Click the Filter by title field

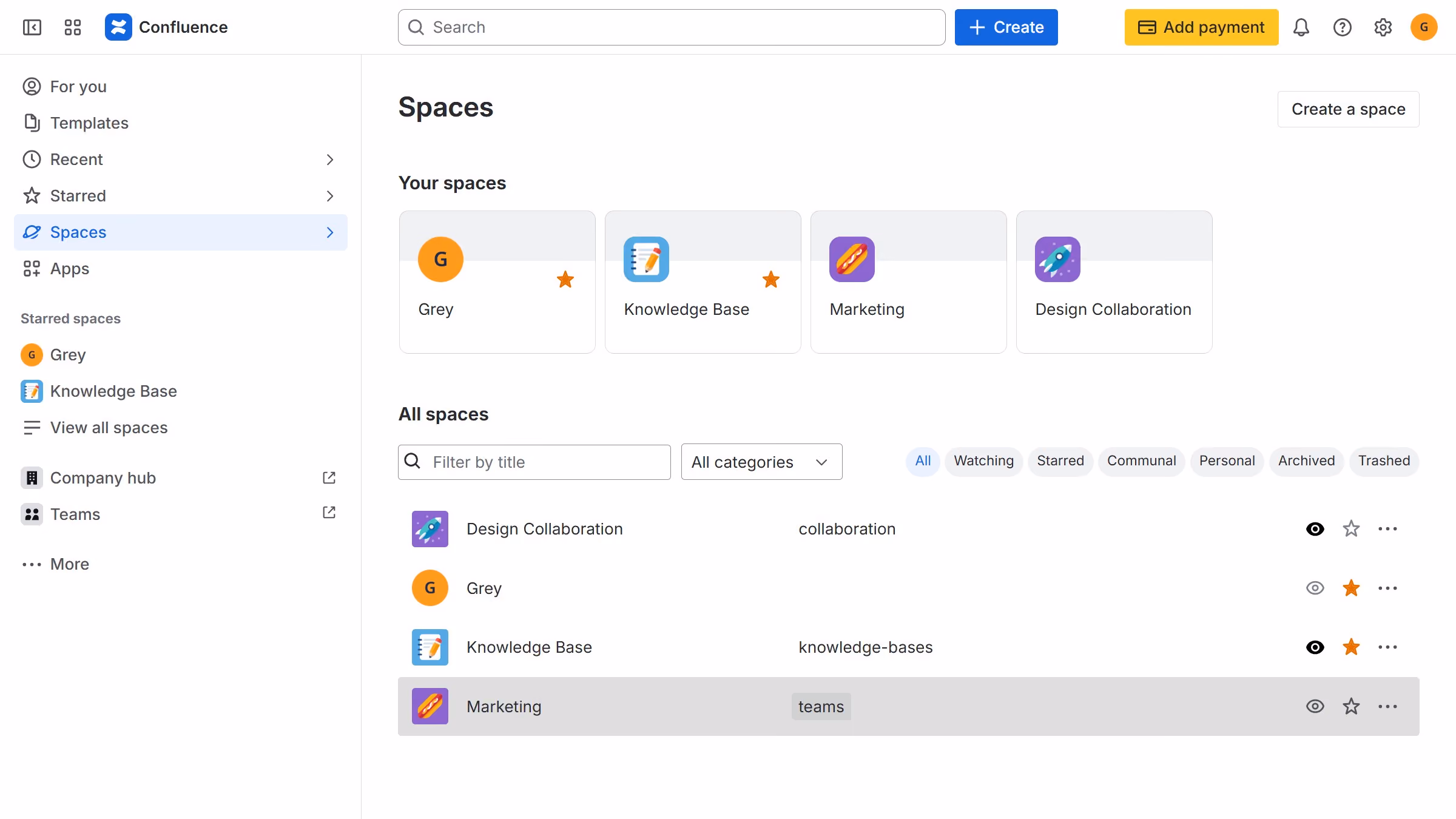pyautogui.click(x=534, y=462)
